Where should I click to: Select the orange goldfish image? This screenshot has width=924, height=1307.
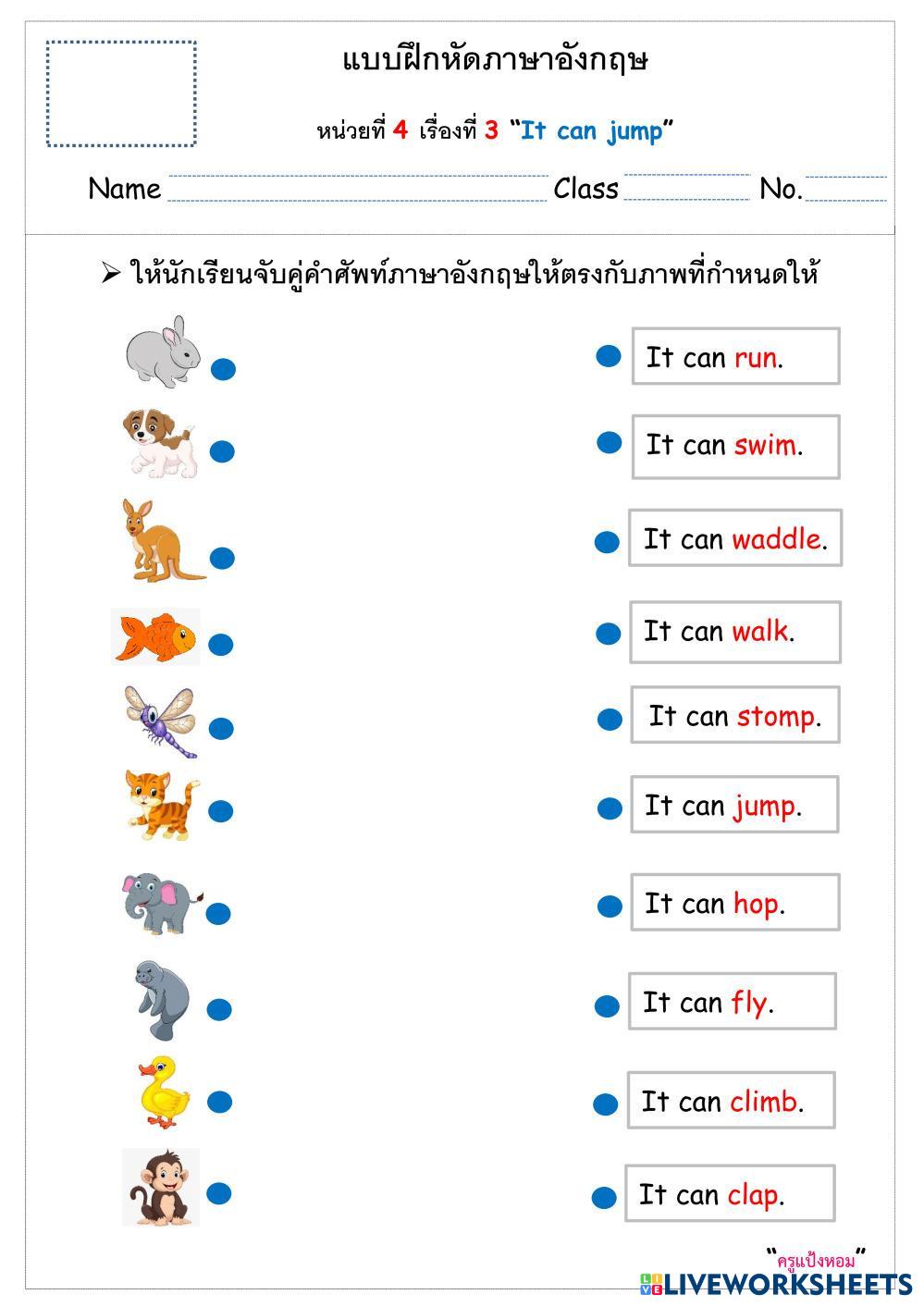coord(156,637)
